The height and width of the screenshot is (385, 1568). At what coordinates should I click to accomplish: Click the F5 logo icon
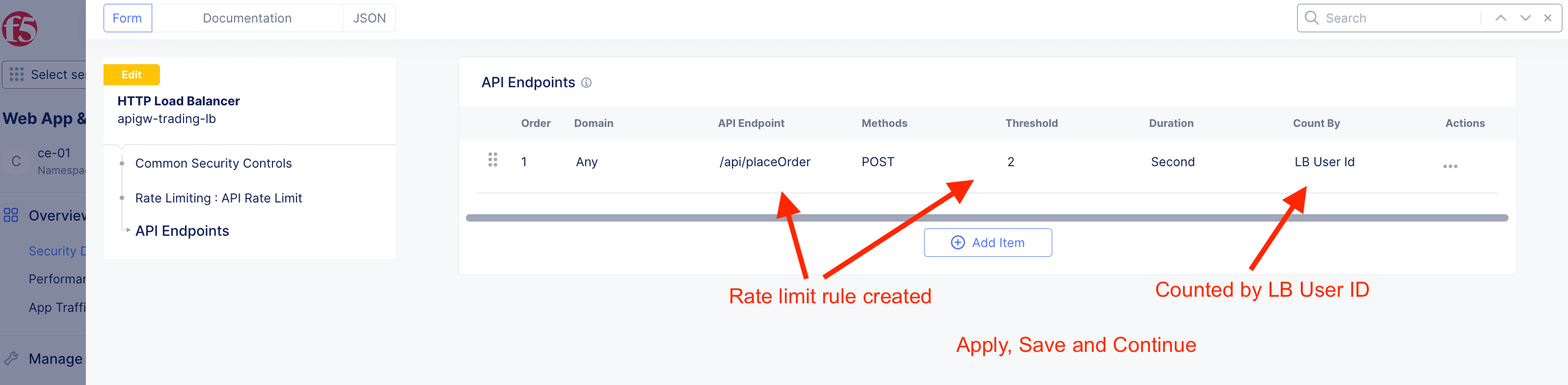coord(19,29)
